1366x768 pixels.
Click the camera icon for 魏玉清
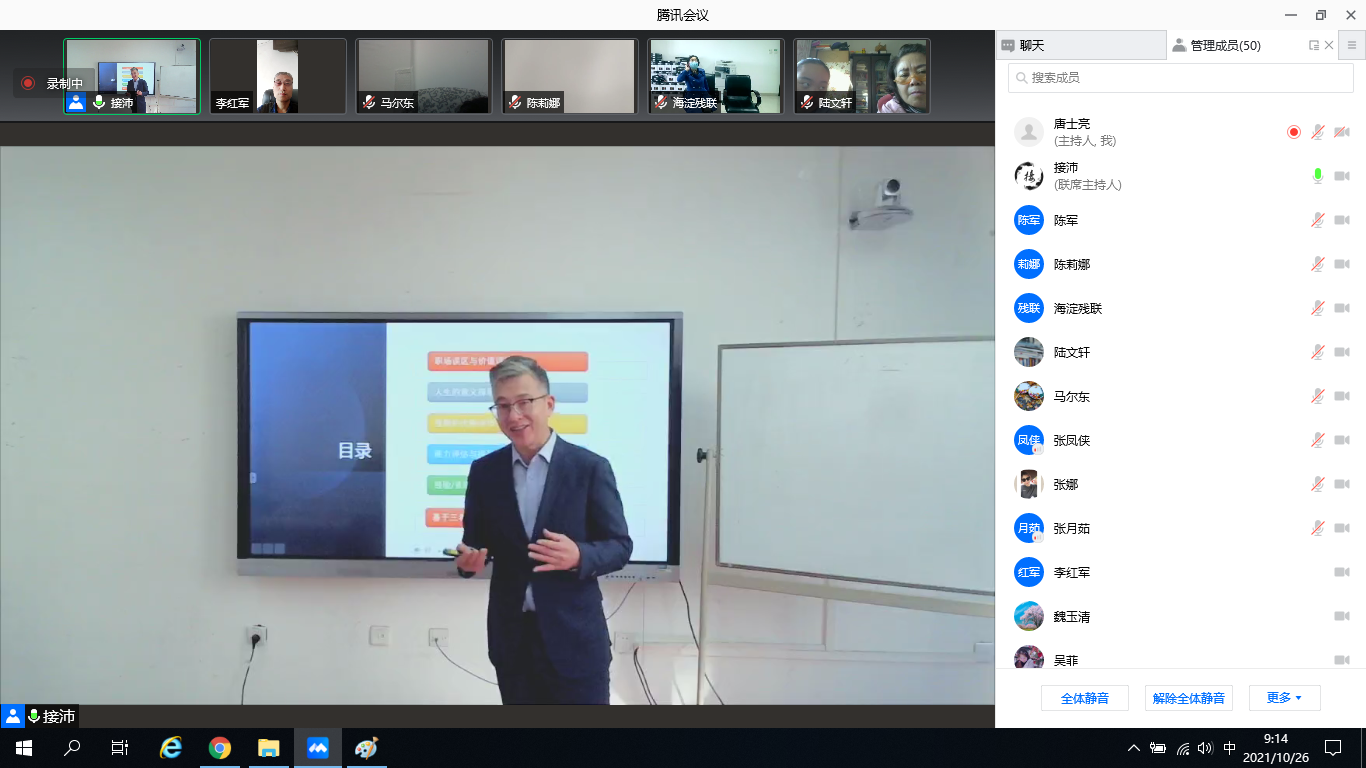tap(1342, 616)
